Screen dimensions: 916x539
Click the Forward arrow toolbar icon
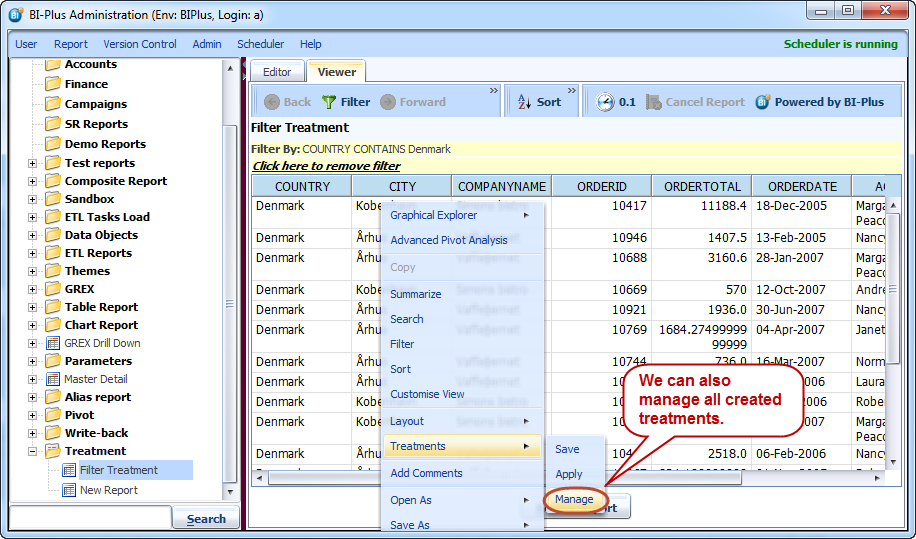(x=387, y=102)
